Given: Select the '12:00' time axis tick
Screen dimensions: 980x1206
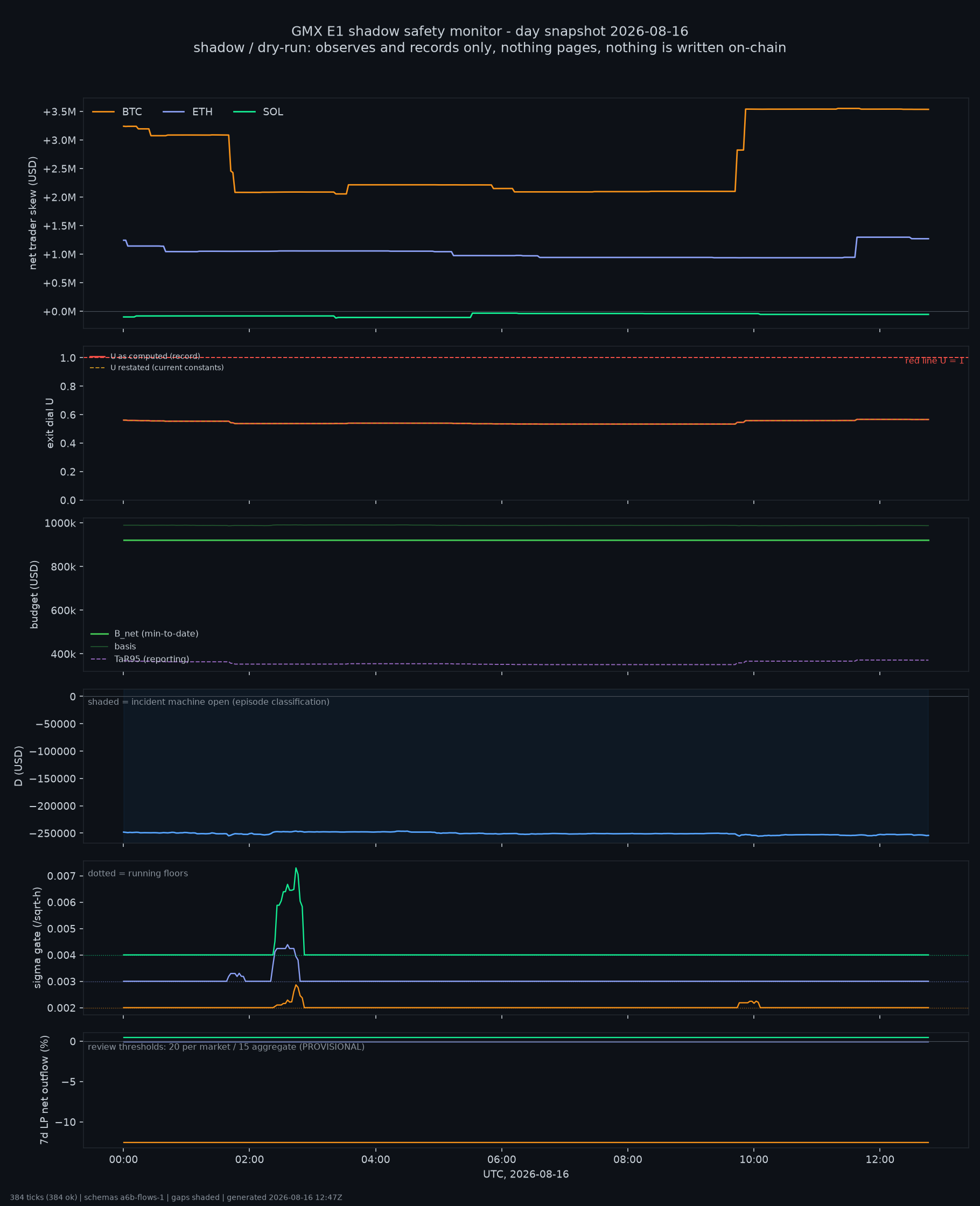Looking at the screenshot, I should 879,1160.
